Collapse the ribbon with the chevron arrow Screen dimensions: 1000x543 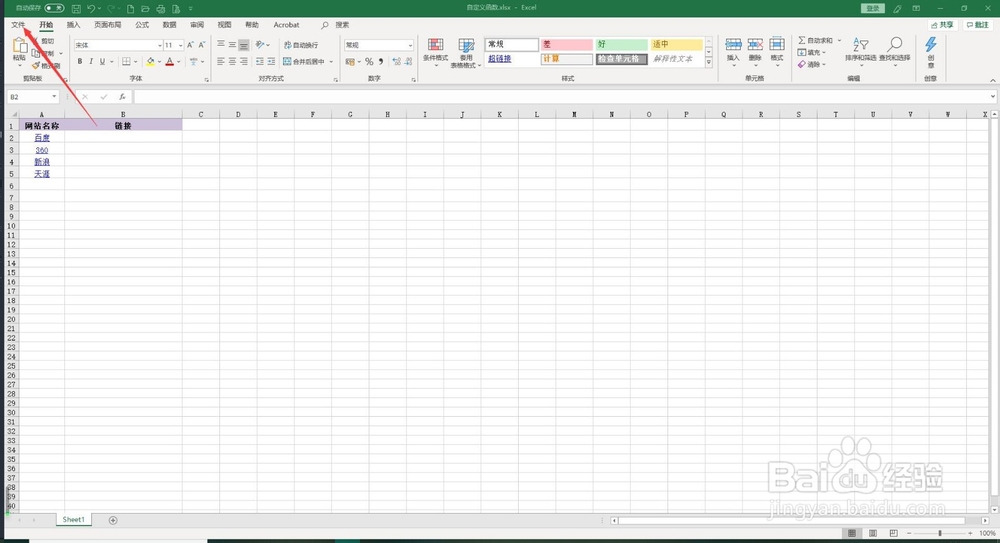click(x=992, y=80)
